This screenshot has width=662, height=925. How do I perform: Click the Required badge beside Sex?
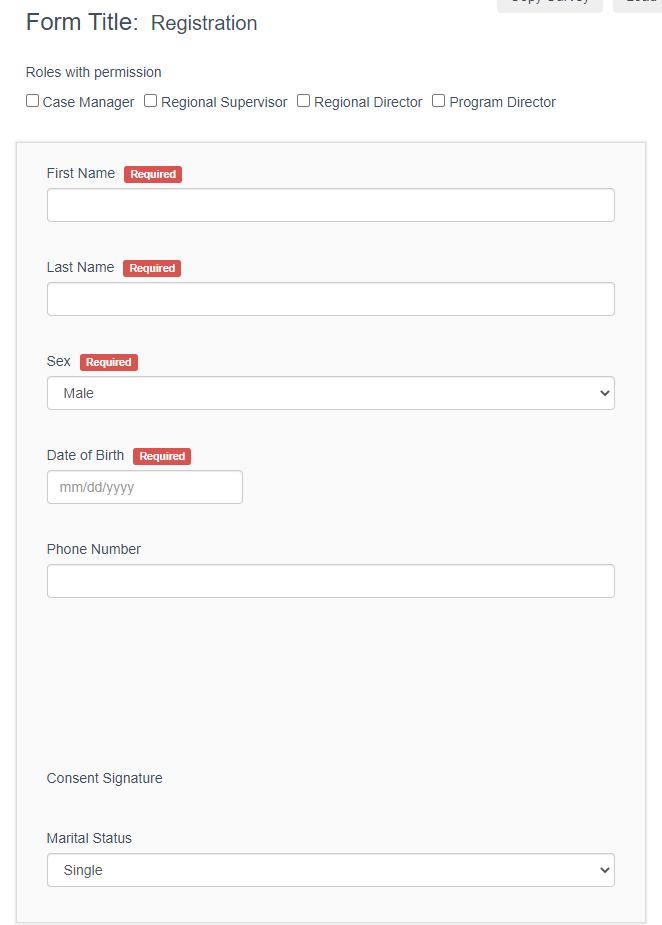[x=109, y=362]
